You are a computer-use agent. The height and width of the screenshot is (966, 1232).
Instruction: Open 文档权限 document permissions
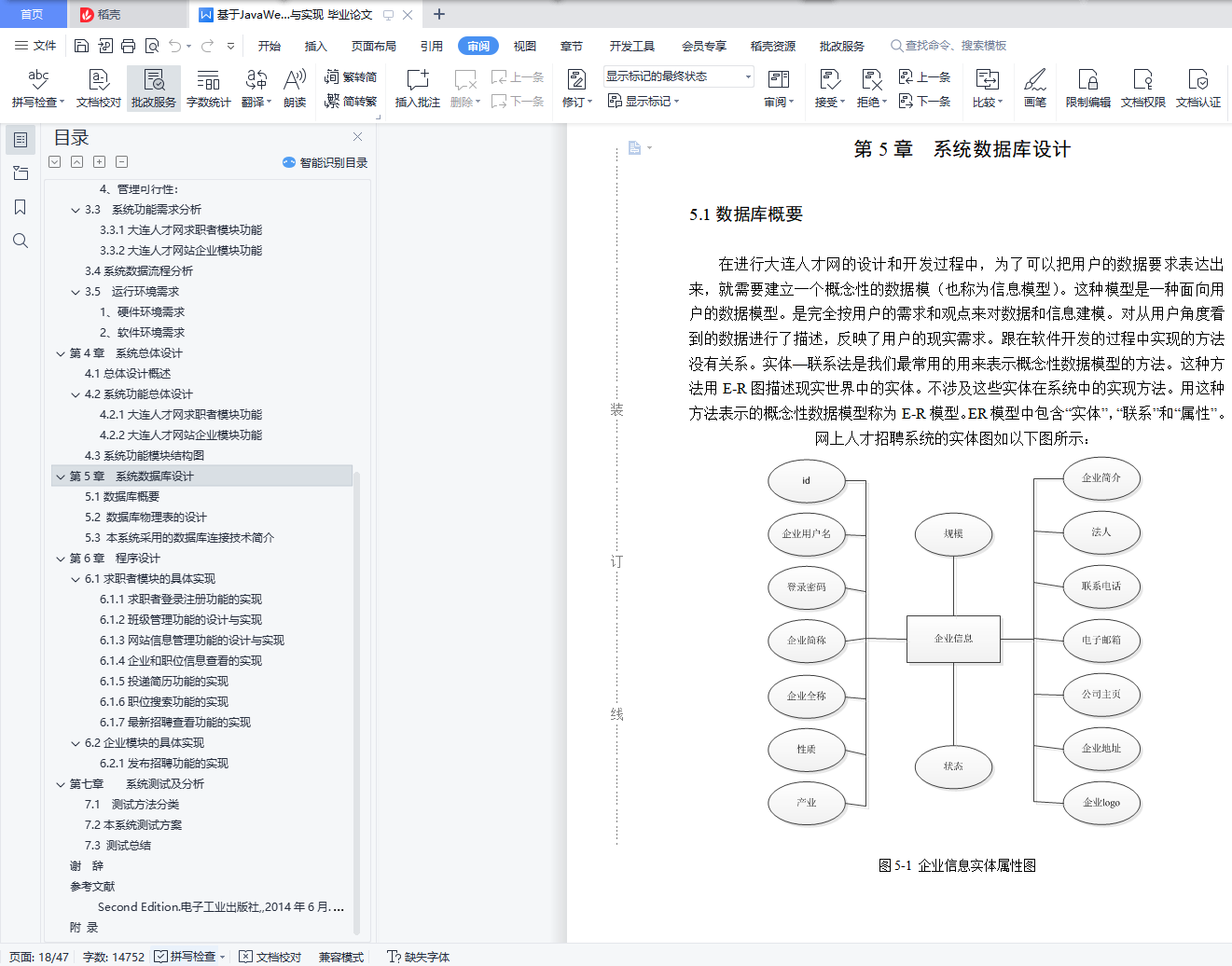tap(1143, 89)
